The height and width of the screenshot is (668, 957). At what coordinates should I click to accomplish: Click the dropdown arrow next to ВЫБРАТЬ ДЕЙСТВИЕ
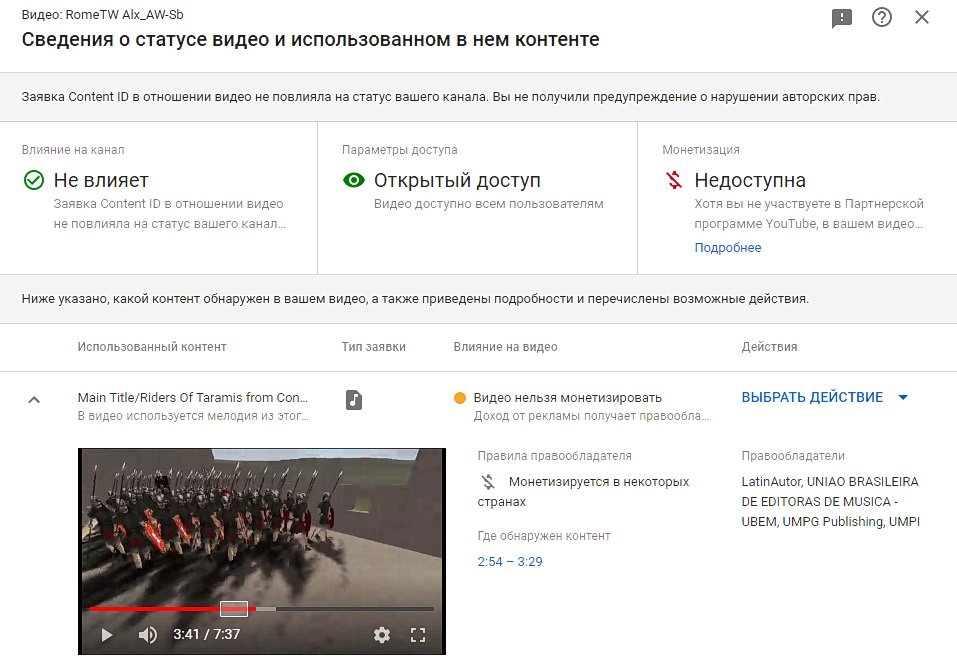(x=903, y=398)
